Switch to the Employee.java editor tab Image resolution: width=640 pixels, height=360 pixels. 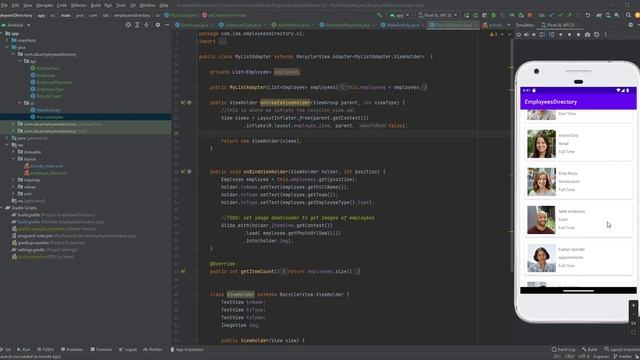click(194, 25)
